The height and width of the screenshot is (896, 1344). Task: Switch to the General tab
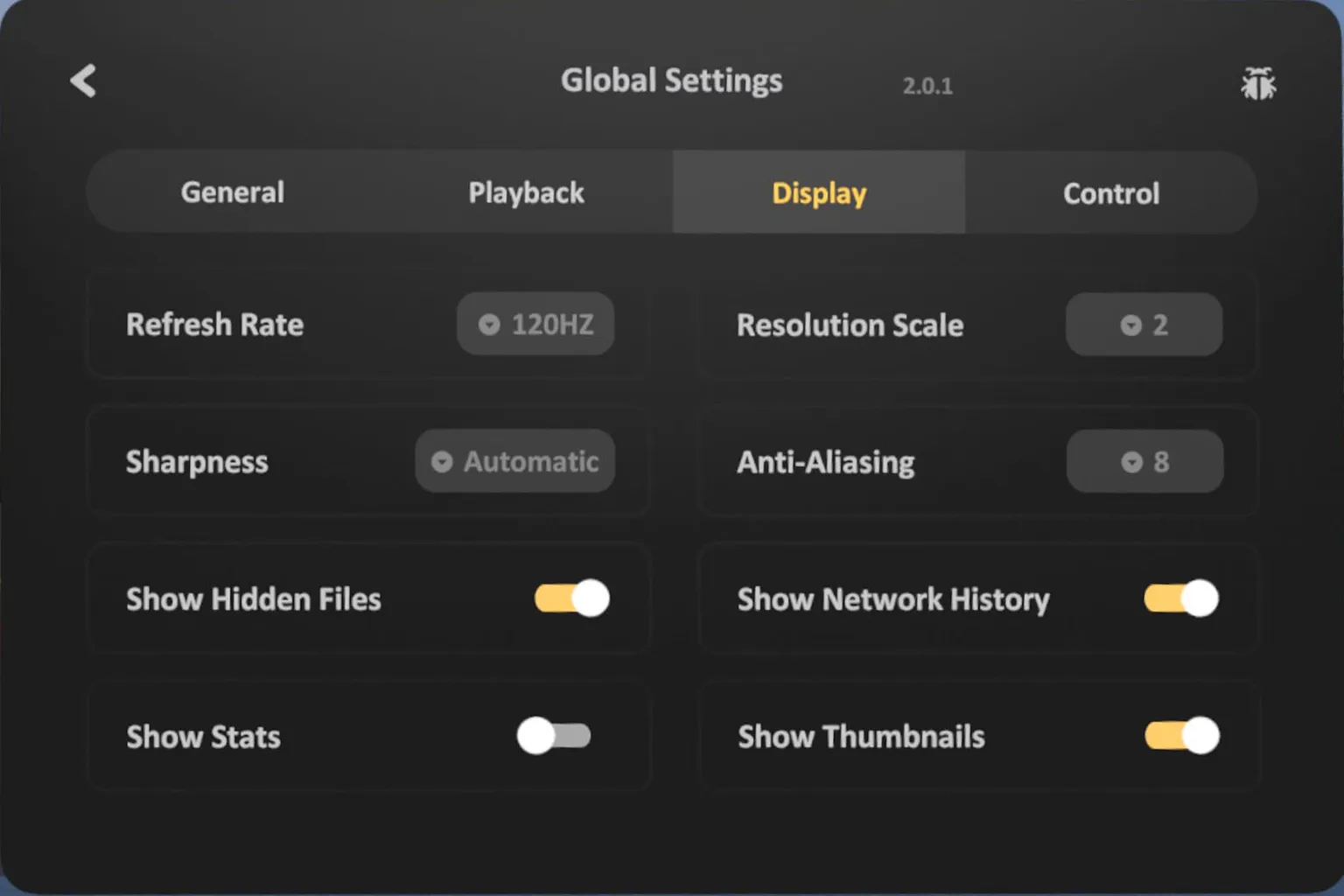point(233,192)
